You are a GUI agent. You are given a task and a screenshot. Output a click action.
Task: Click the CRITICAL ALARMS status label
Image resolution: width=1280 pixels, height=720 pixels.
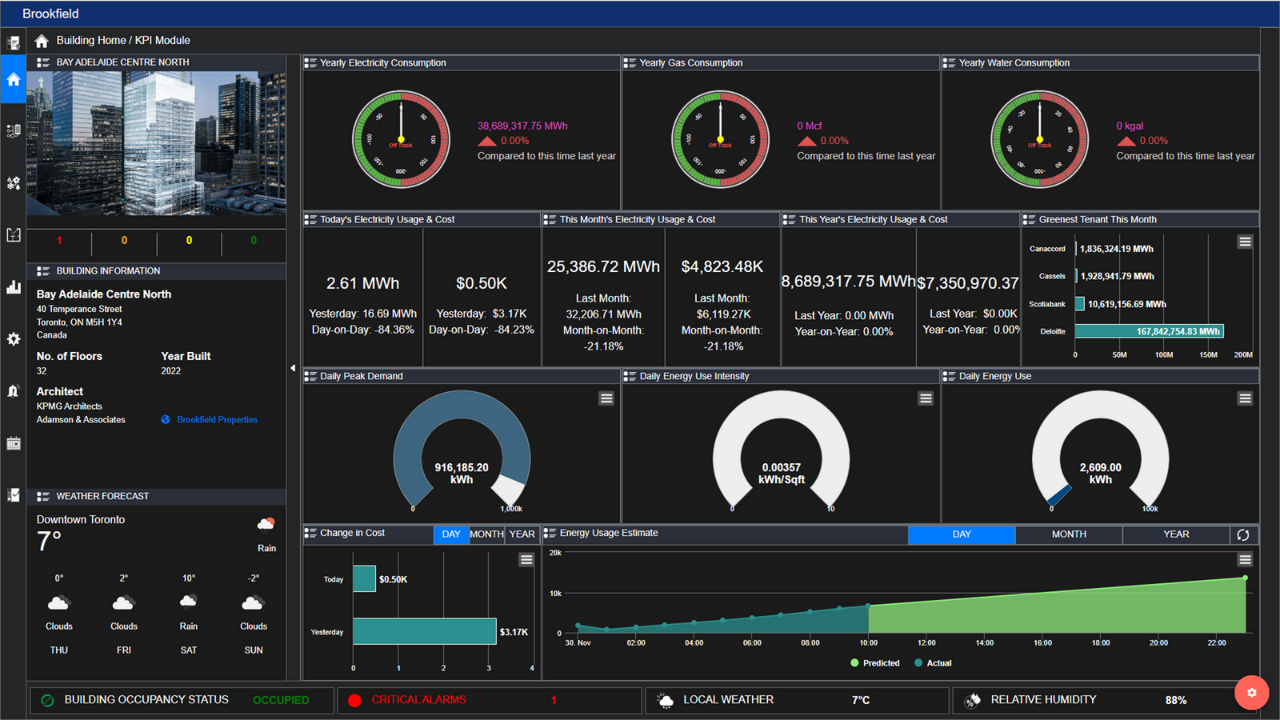(x=419, y=700)
